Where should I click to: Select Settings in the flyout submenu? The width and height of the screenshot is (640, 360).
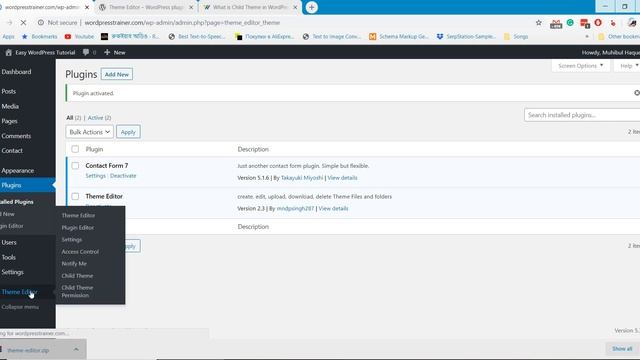(x=71, y=240)
